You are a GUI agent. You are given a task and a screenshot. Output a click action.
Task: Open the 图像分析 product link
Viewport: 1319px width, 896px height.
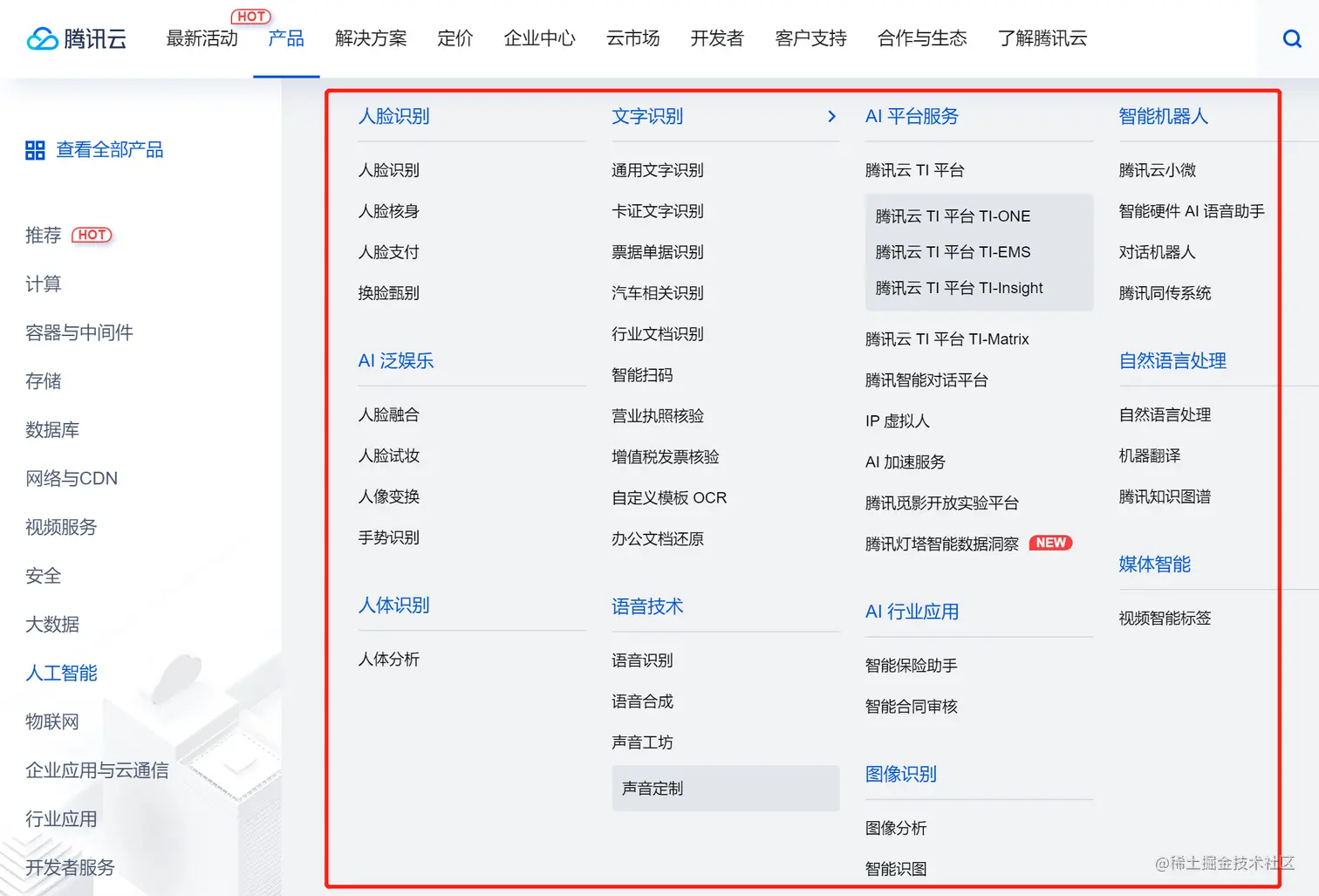tap(896, 828)
